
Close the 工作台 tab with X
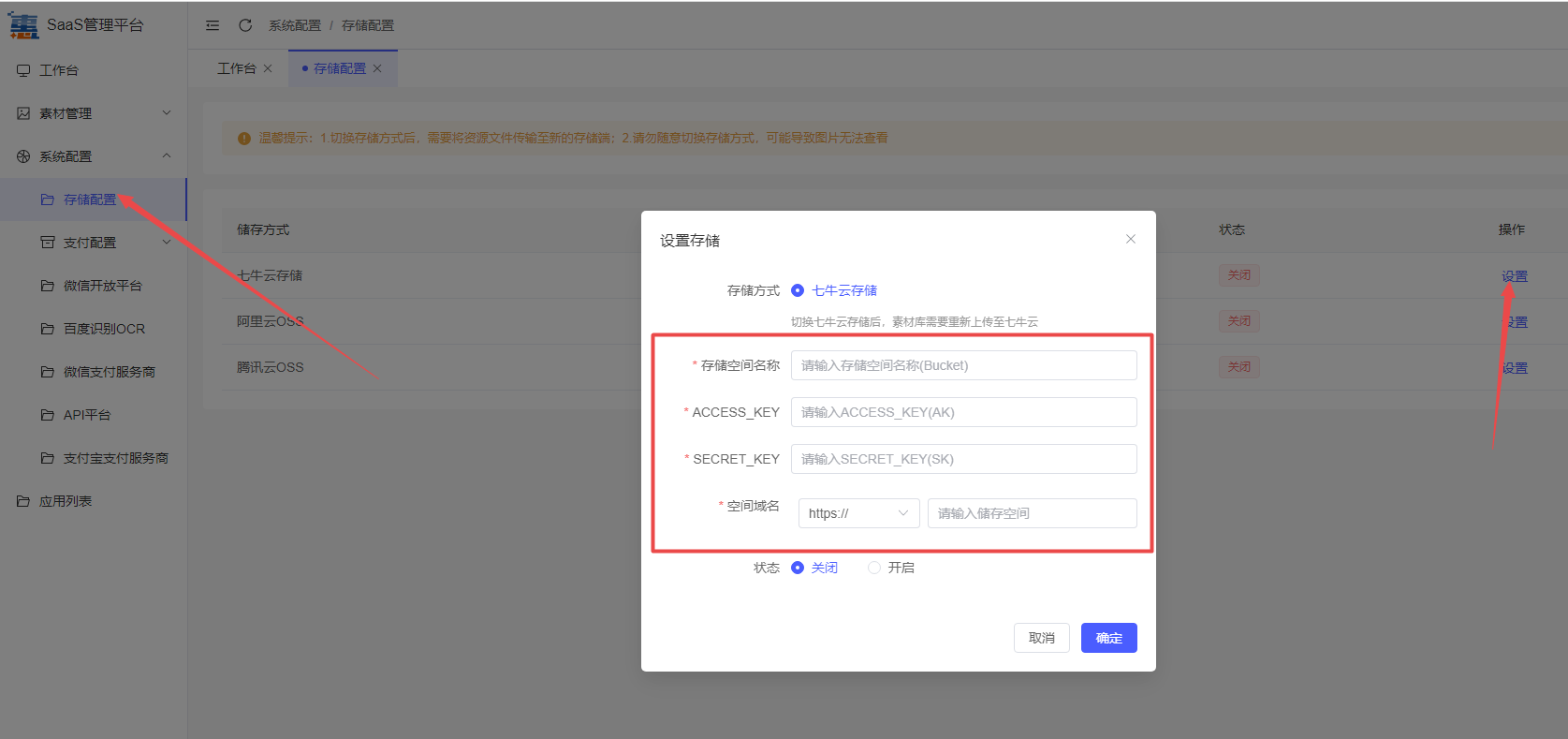coord(268,68)
